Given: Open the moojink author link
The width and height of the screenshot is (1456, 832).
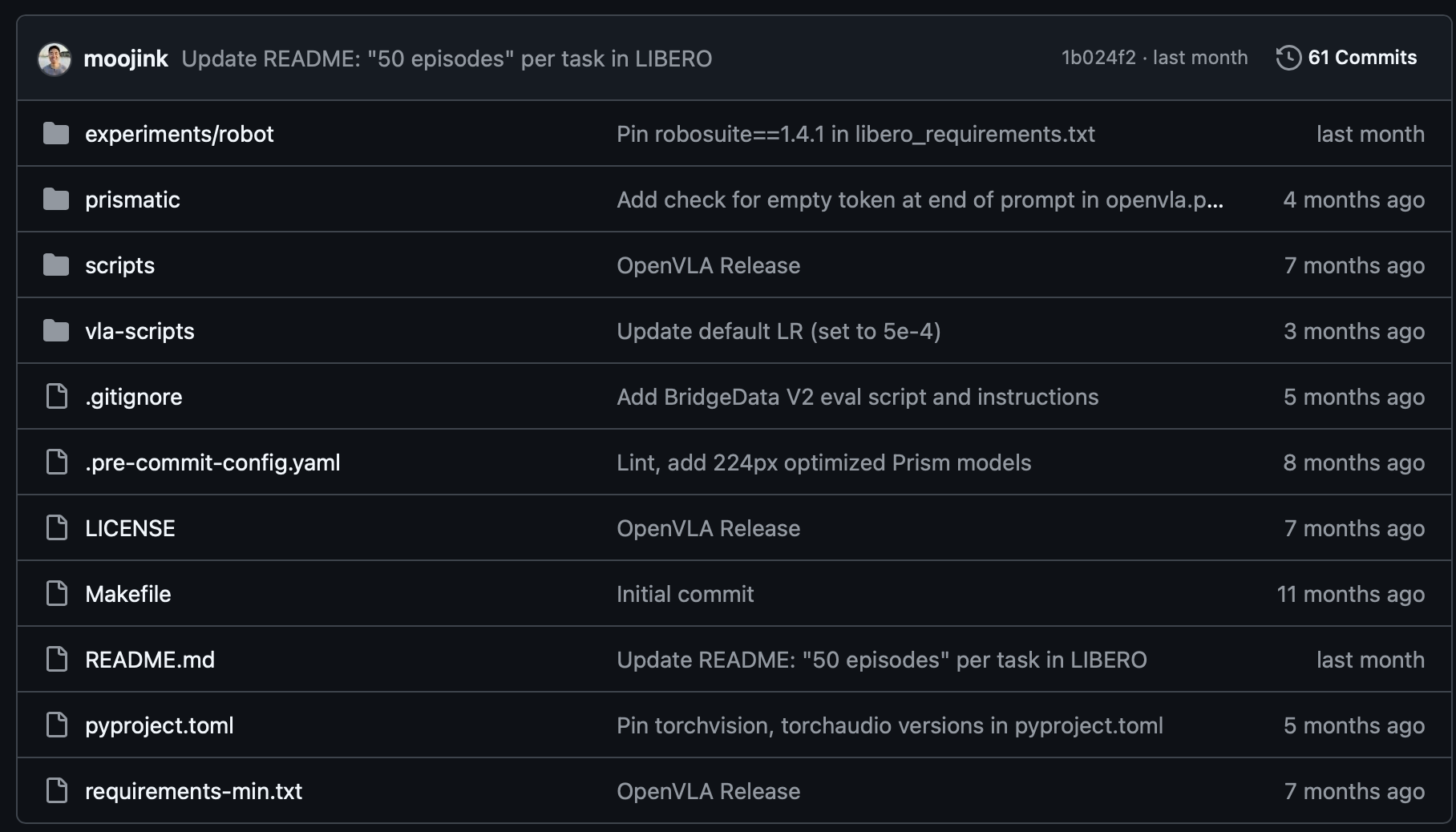Looking at the screenshot, I should pos(126,59).
